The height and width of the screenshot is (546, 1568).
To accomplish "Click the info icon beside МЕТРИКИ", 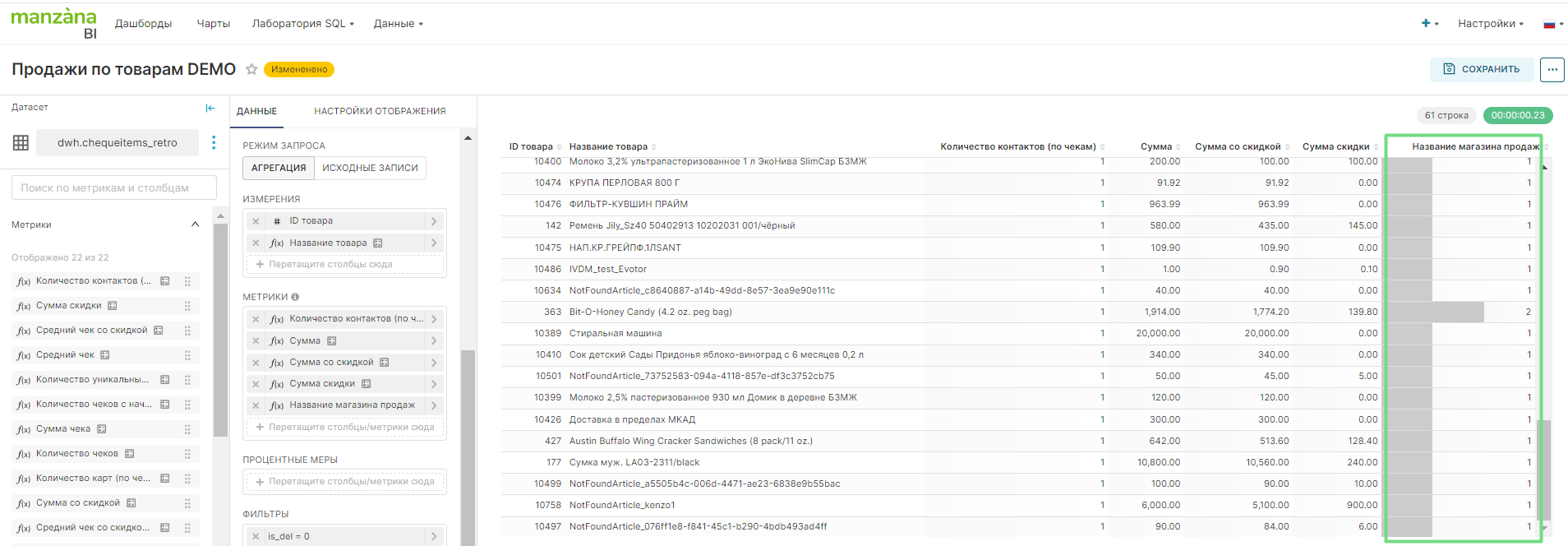I will click(295, 297).
